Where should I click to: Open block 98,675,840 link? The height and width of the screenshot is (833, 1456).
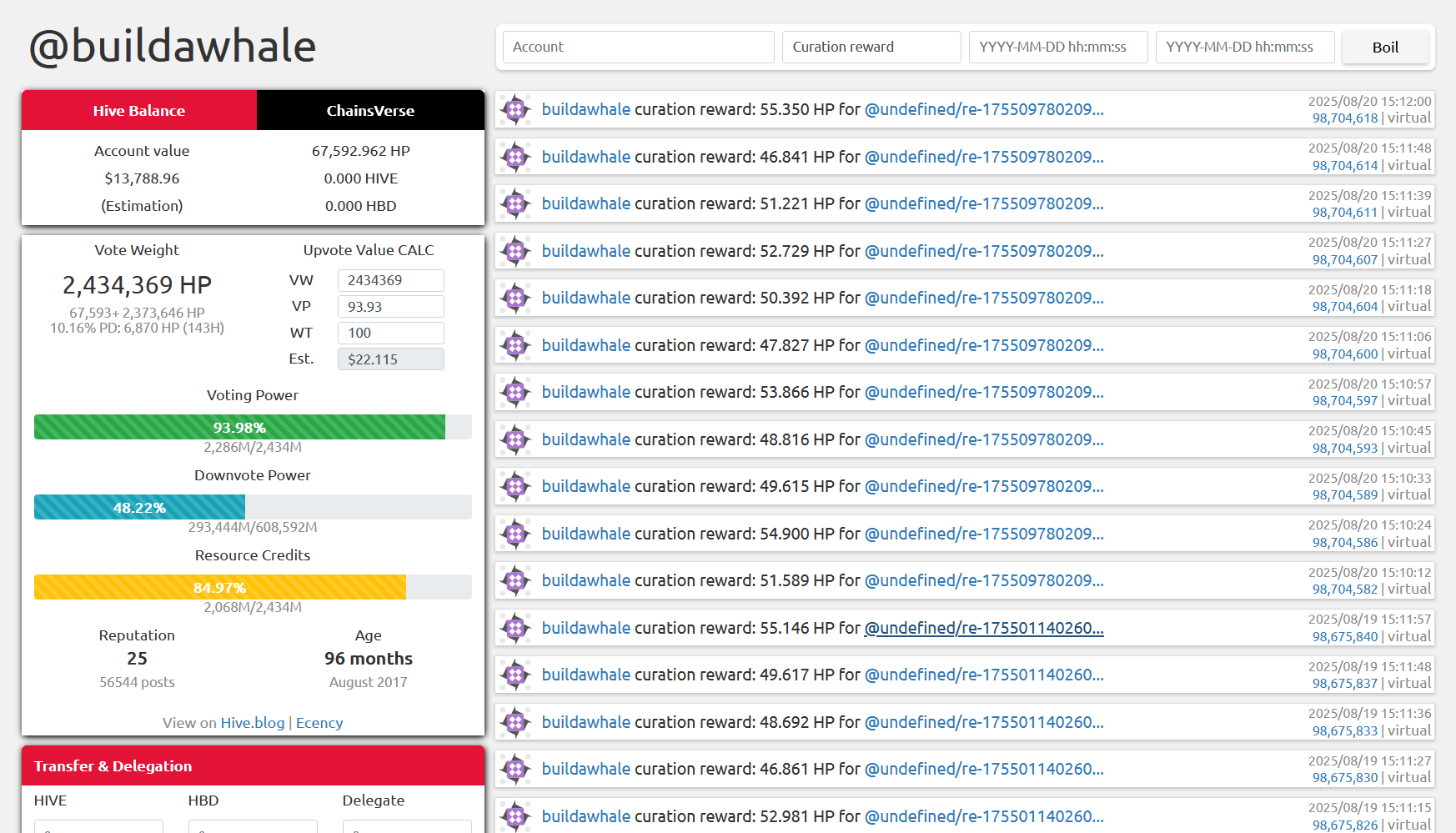tap(1345, 637)
